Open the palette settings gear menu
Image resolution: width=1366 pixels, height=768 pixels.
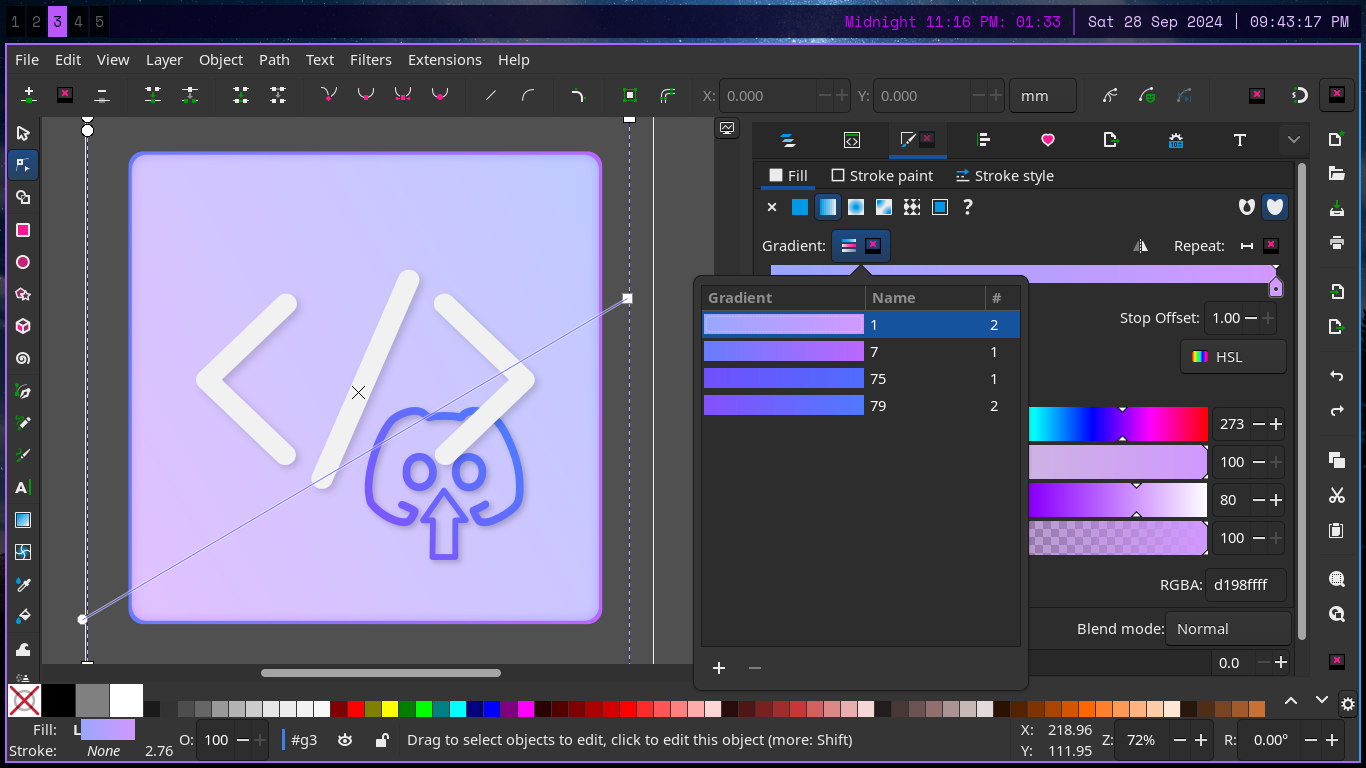point(1348,703)
